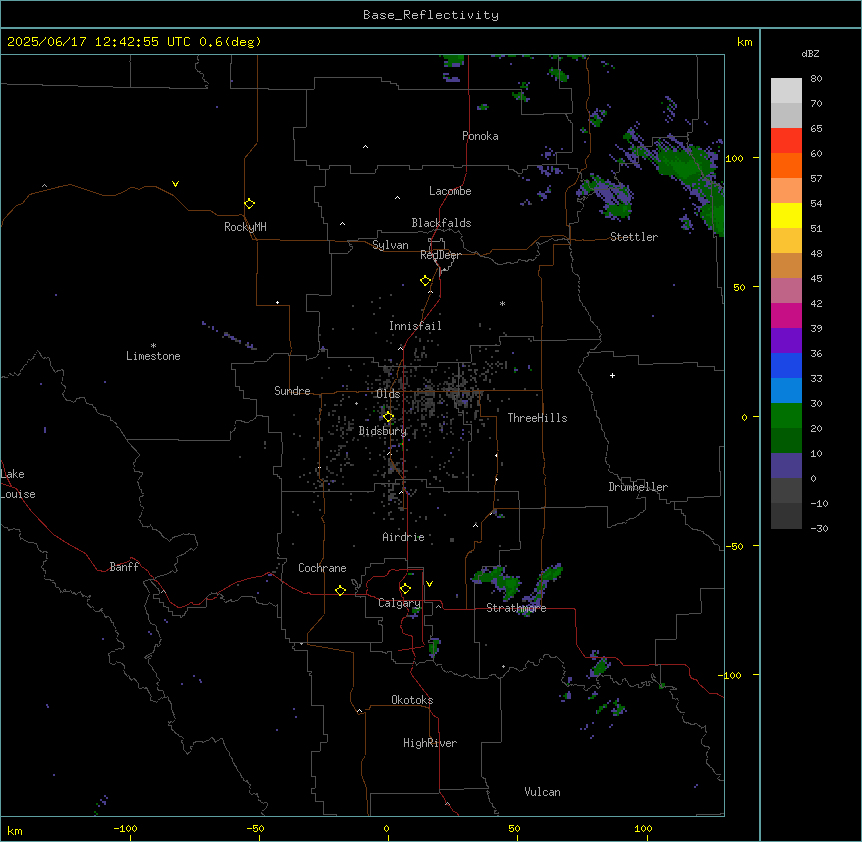The image size is (862, 842).
Task: Click the Cochrane town label
Action: tap(322, 568)
